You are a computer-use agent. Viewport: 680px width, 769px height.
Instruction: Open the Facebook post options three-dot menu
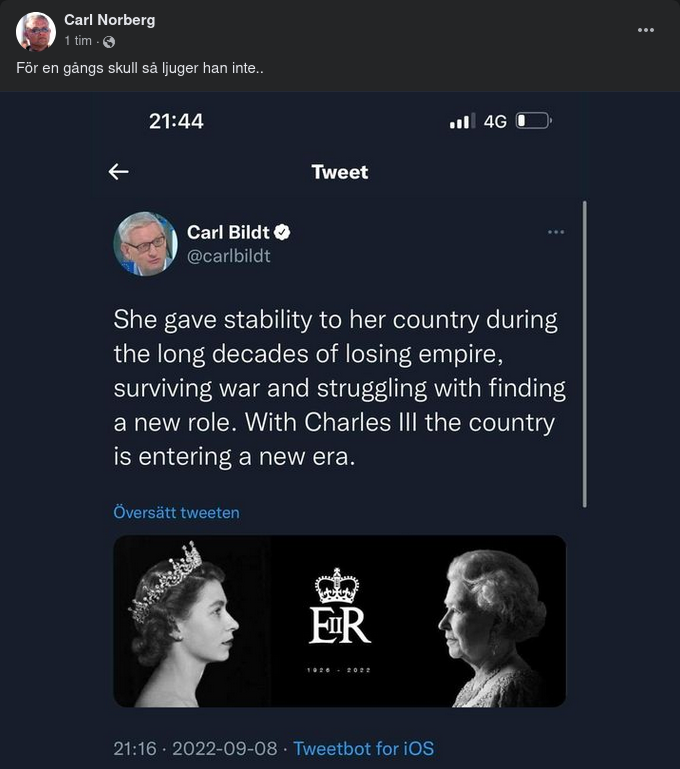(646, 30)
